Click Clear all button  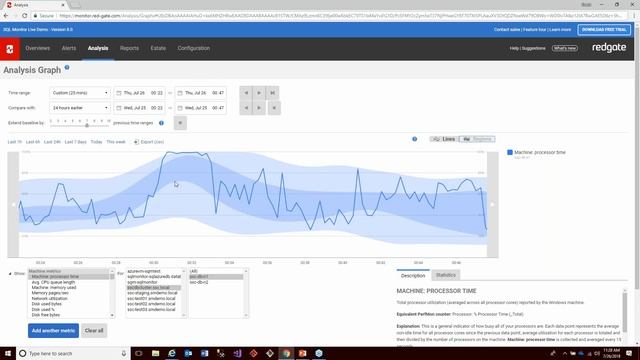[94, 331]
